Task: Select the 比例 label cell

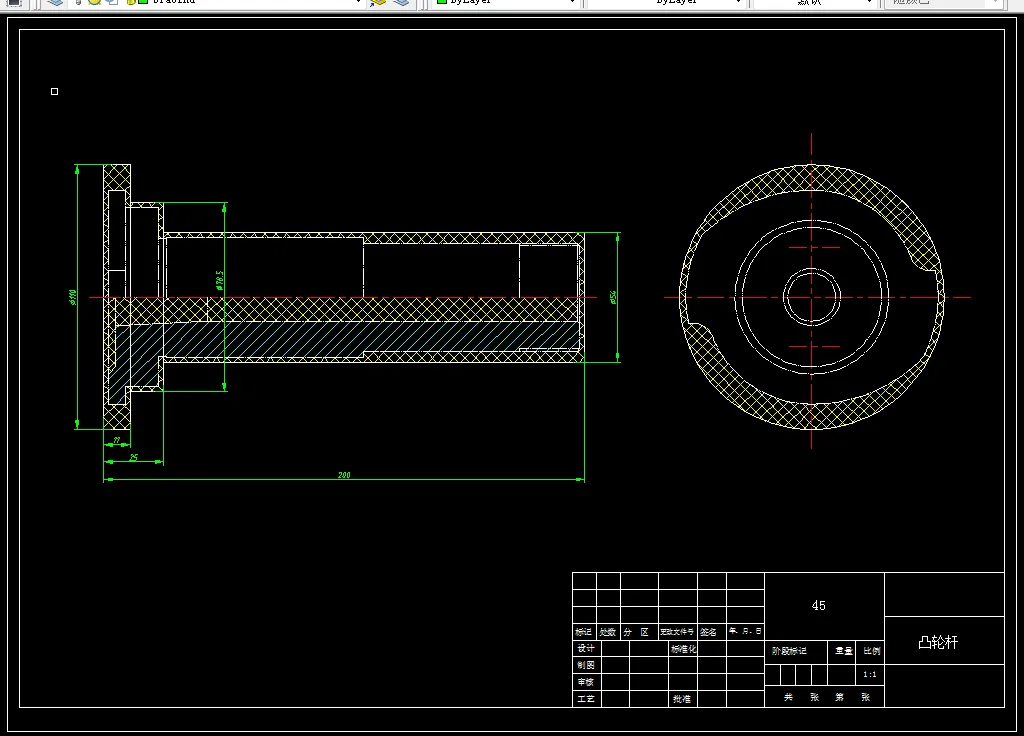Action: 871,650
